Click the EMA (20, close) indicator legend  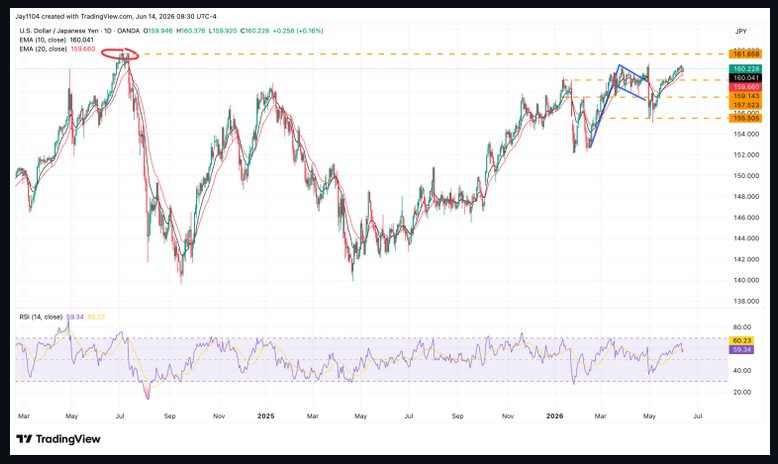point(43,49)
